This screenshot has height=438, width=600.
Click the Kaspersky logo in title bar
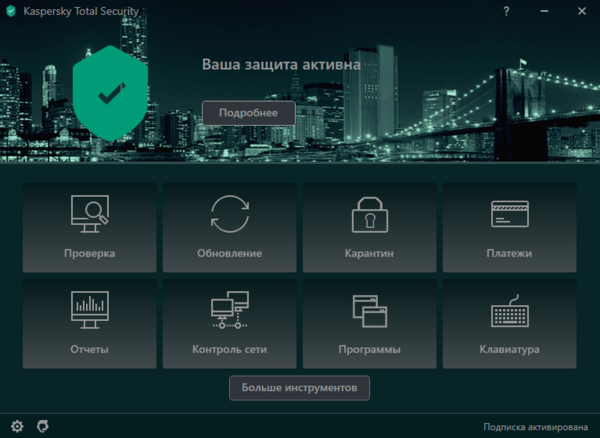(11, 11)
